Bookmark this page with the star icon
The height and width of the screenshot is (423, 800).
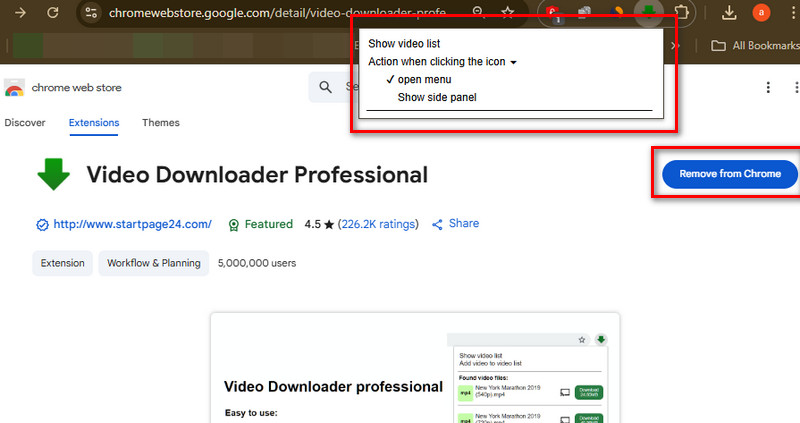pyautogui.click(x=507, y=12)
